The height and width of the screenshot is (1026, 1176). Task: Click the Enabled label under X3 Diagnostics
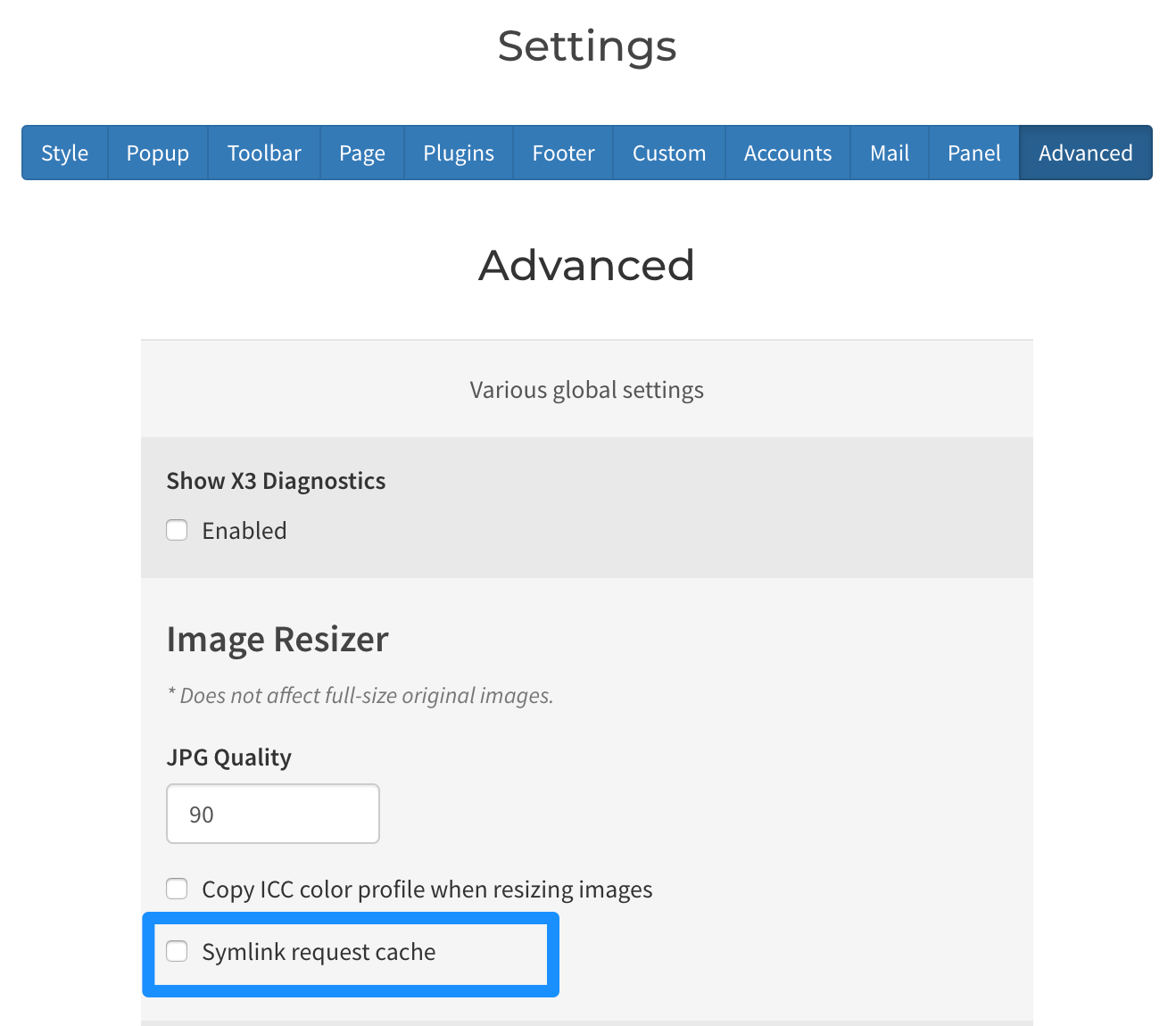click(244, 531)
